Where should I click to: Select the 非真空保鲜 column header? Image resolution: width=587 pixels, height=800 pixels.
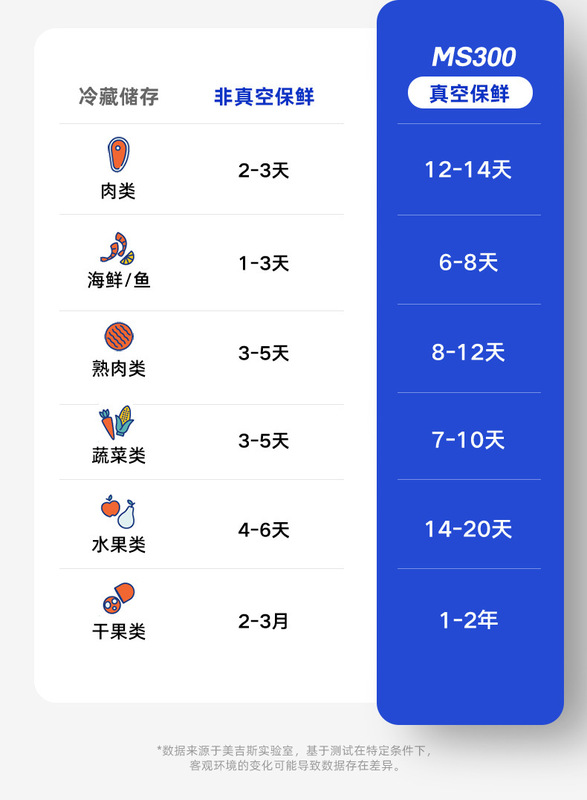(x=264, y=96)
